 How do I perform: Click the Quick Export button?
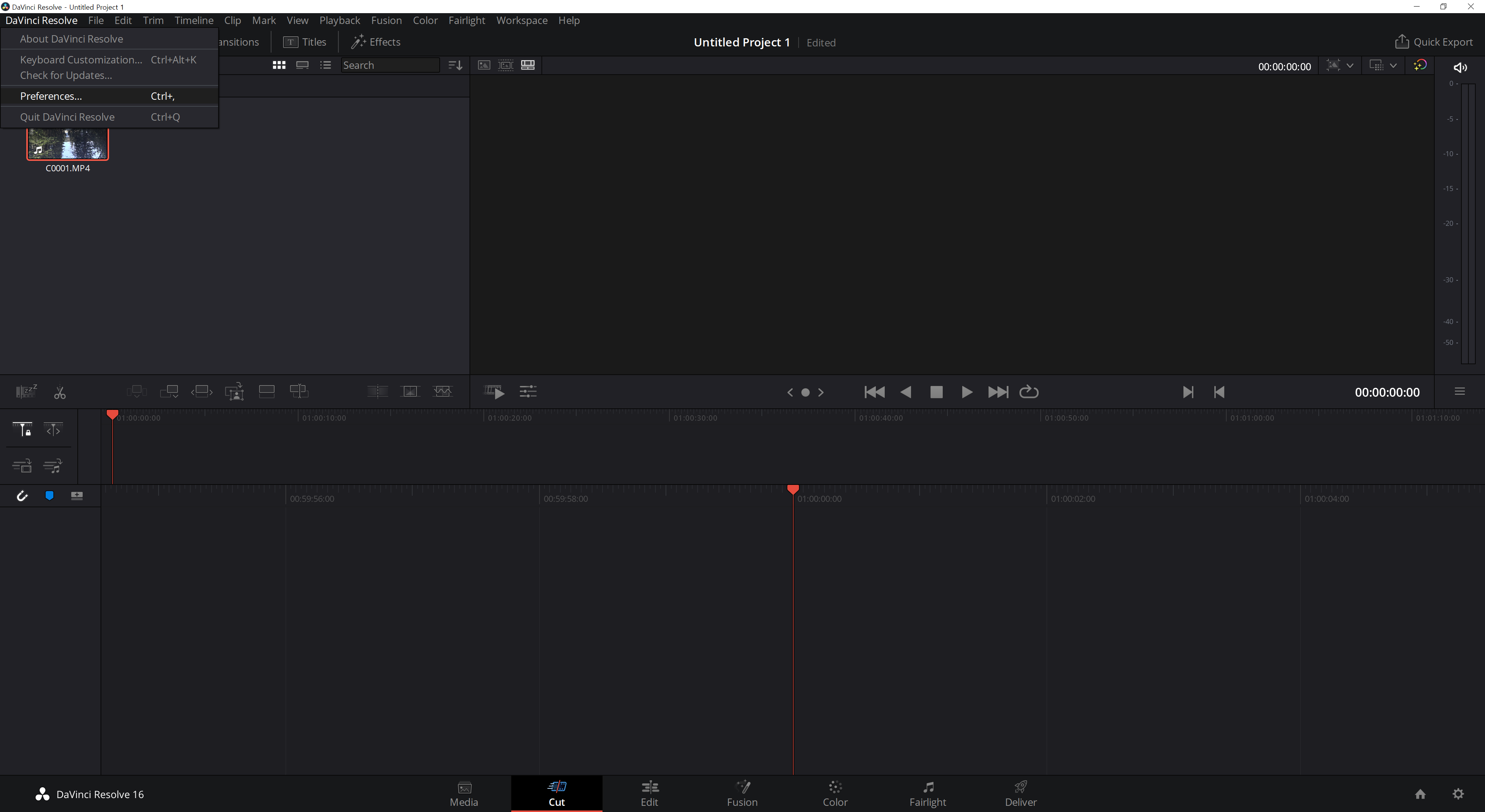1433,42
